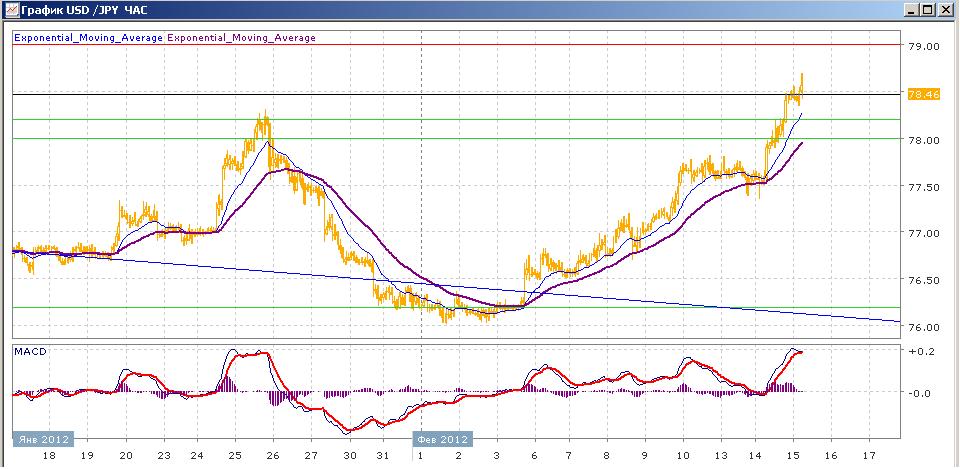Click the 76.00 price axis label

pyautogui.click(x=924, y=328)
